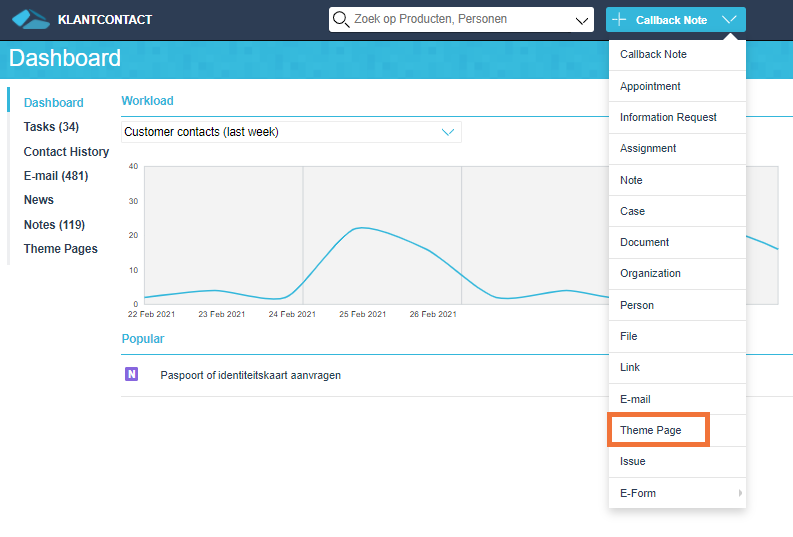This screenshot has width=793, height=537.
Task: Expand the search field dropdown arrow
Action: (582, 21)
